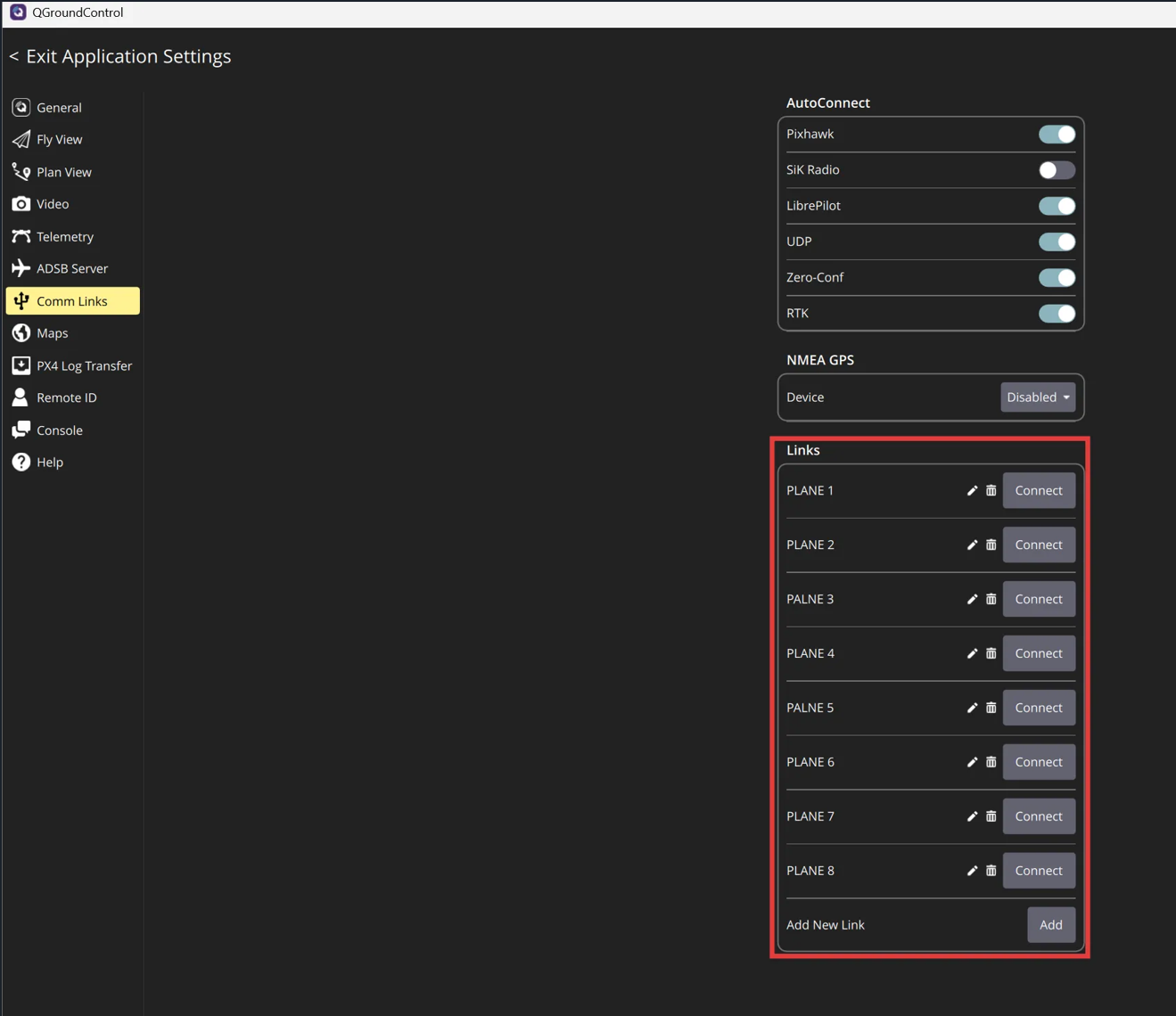This screenshot has height=1016, width=1176.
Task: Edit the PLANE 2 link with the pencil icon
Action: [973, 545]
